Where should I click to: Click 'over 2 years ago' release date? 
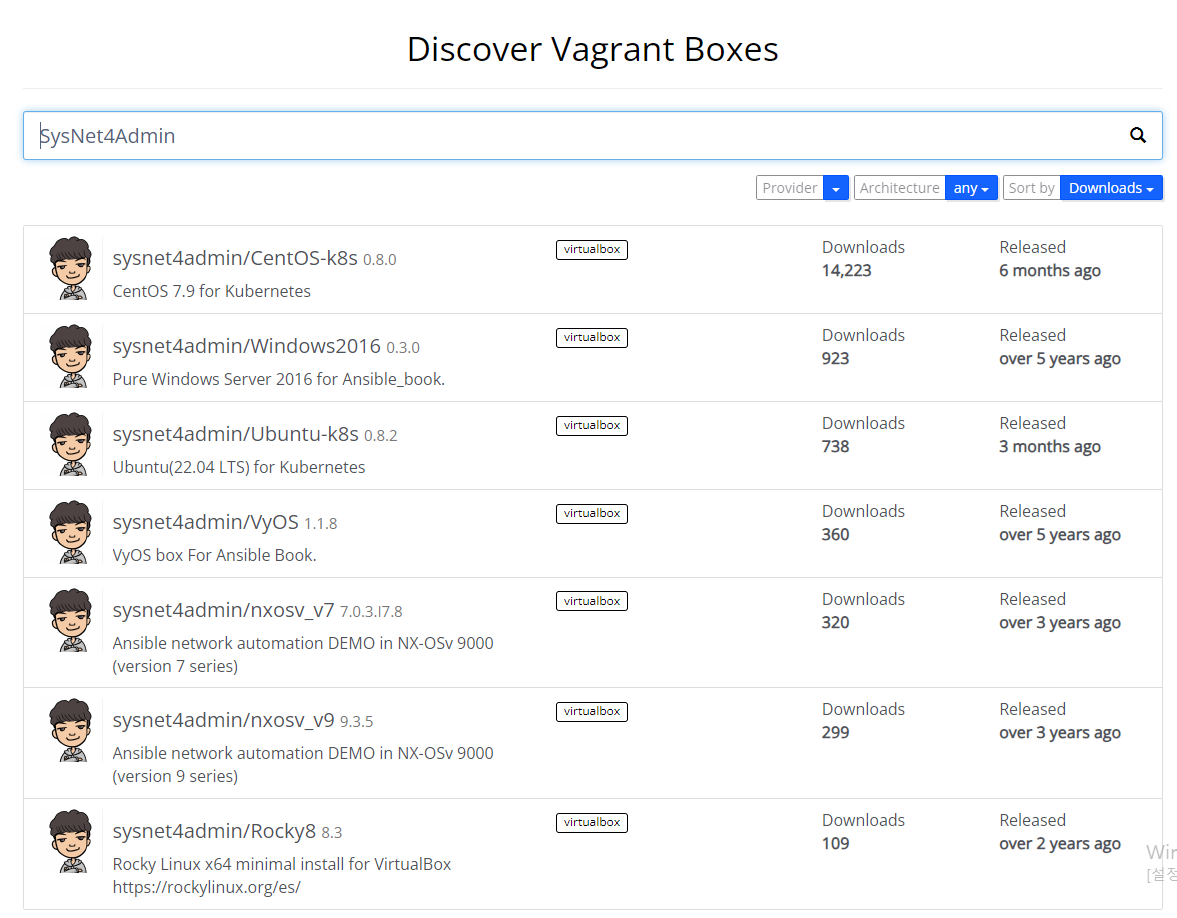[x=1060, y=844]
